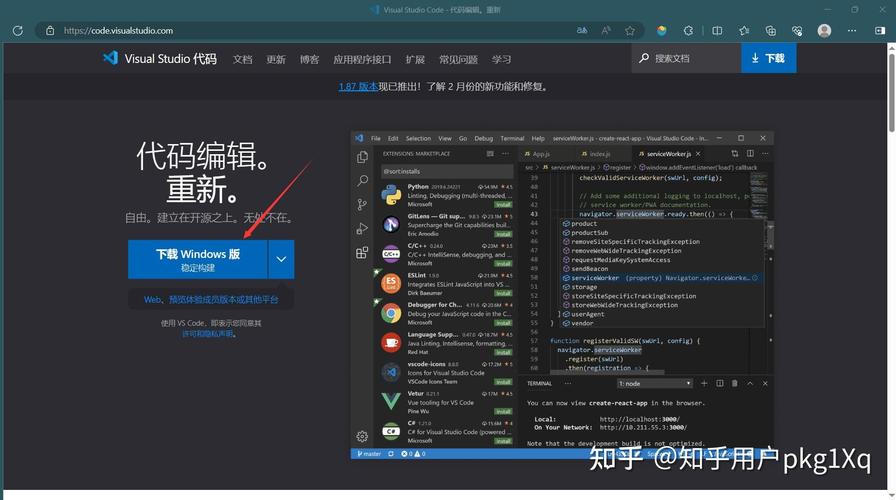Open the favorites list icon

[x=743, y=31]
